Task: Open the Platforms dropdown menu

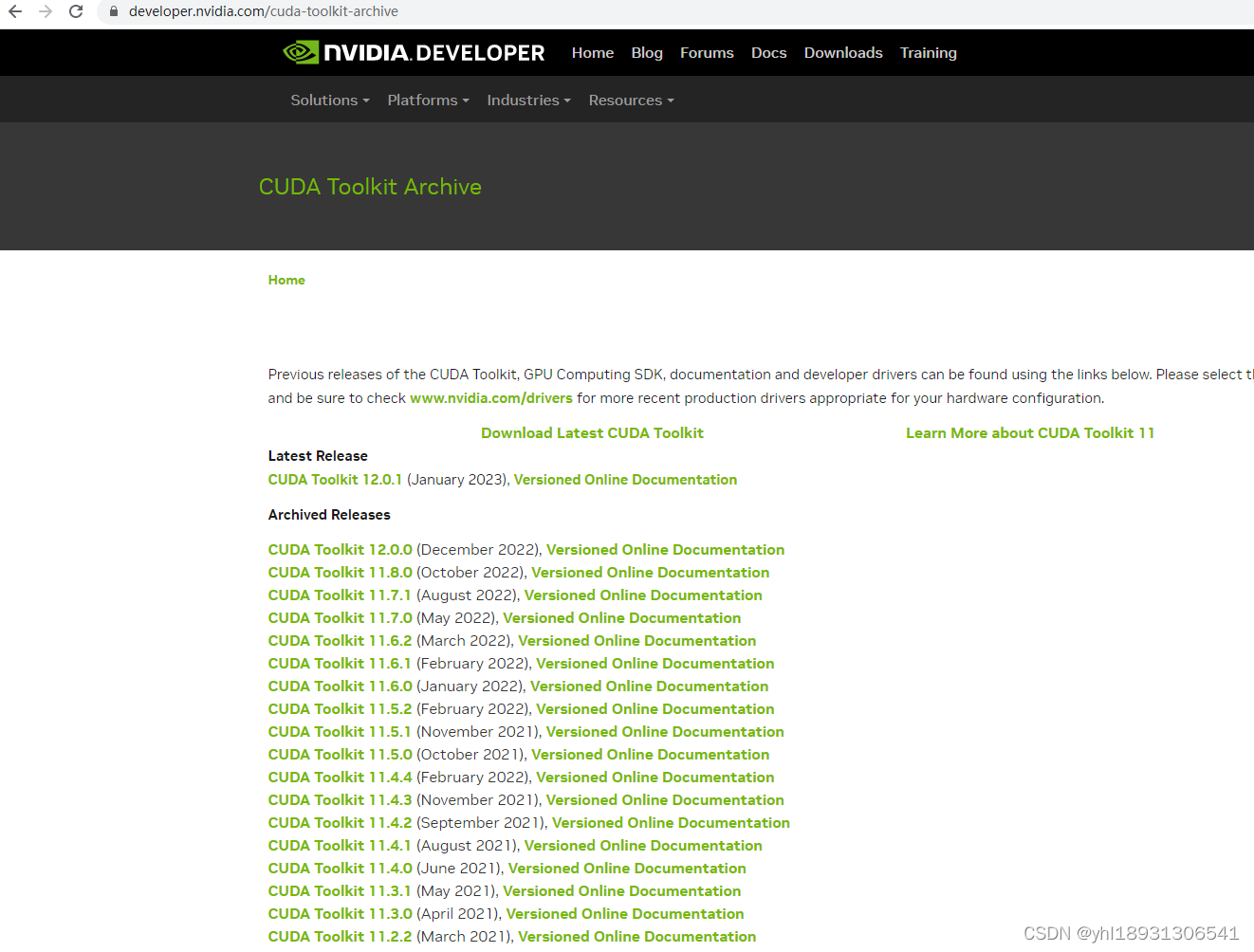Action: (425, 100)
